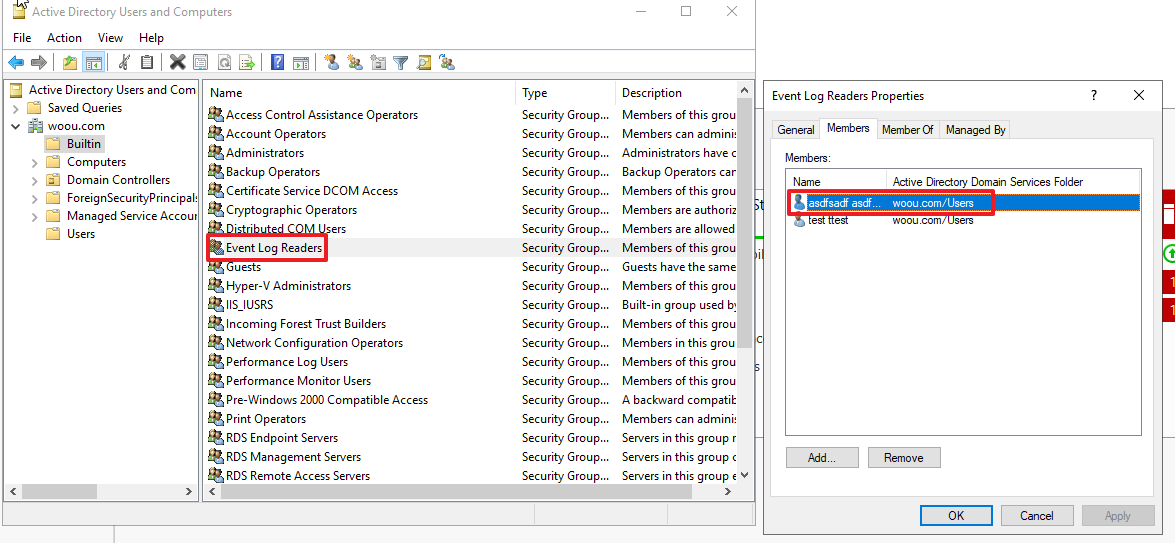Screen dimensions: 1175x543
Task: Expand the Domain Controllers node
Action: 34,180
